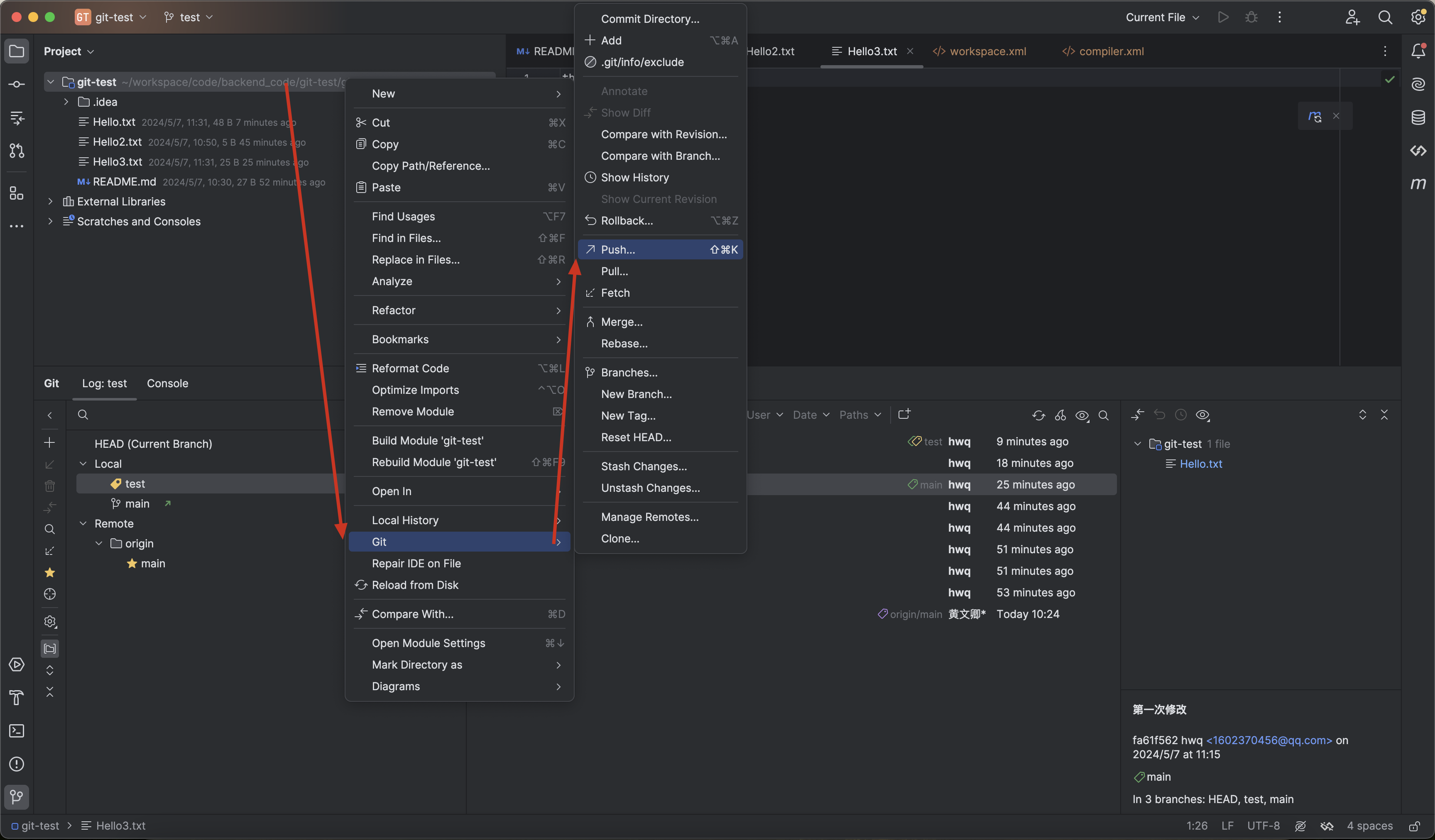Select Push... in the Git submenu

pyautogui.click(x=618, y=250)
